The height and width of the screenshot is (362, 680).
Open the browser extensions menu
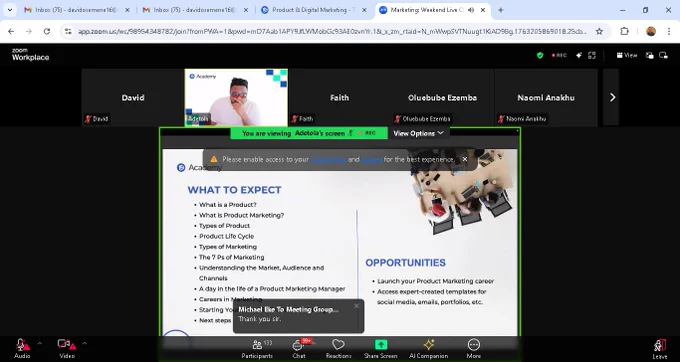coord(624,31)
